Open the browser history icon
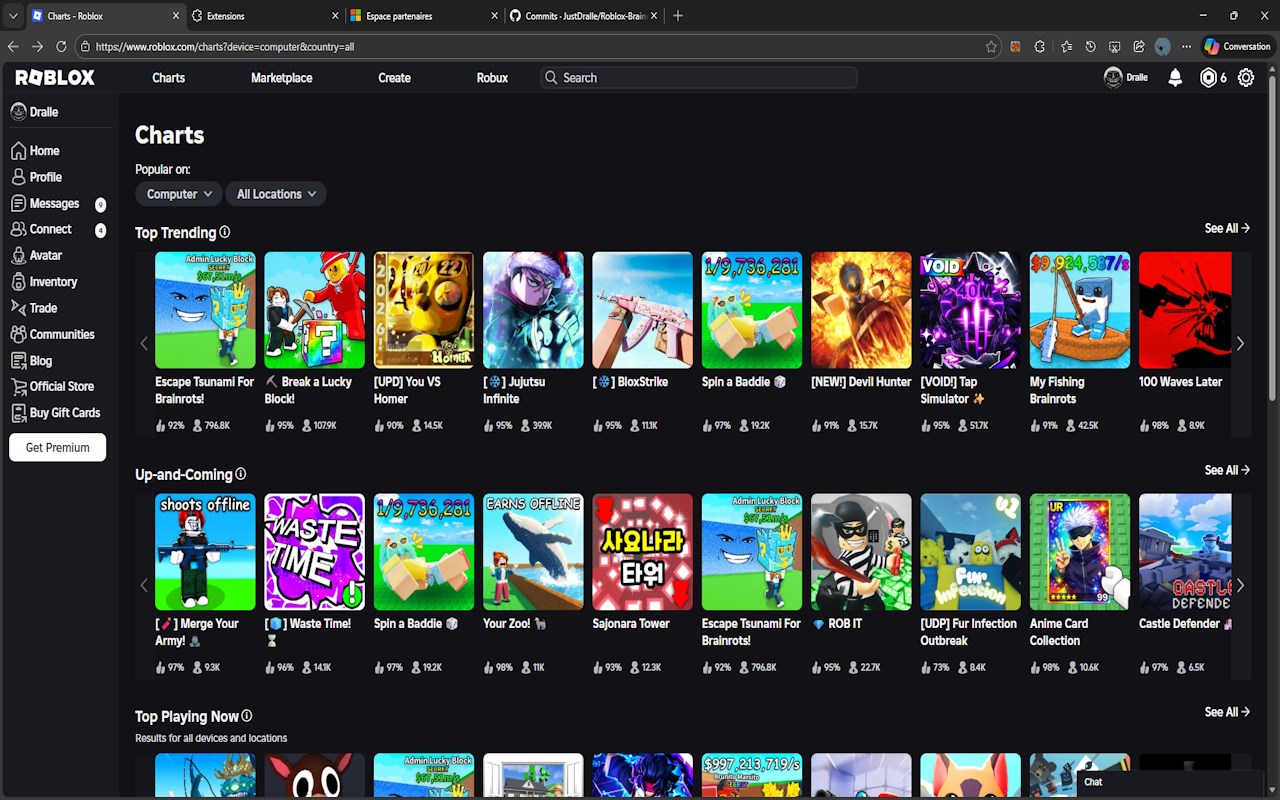 coord(1090,46)
